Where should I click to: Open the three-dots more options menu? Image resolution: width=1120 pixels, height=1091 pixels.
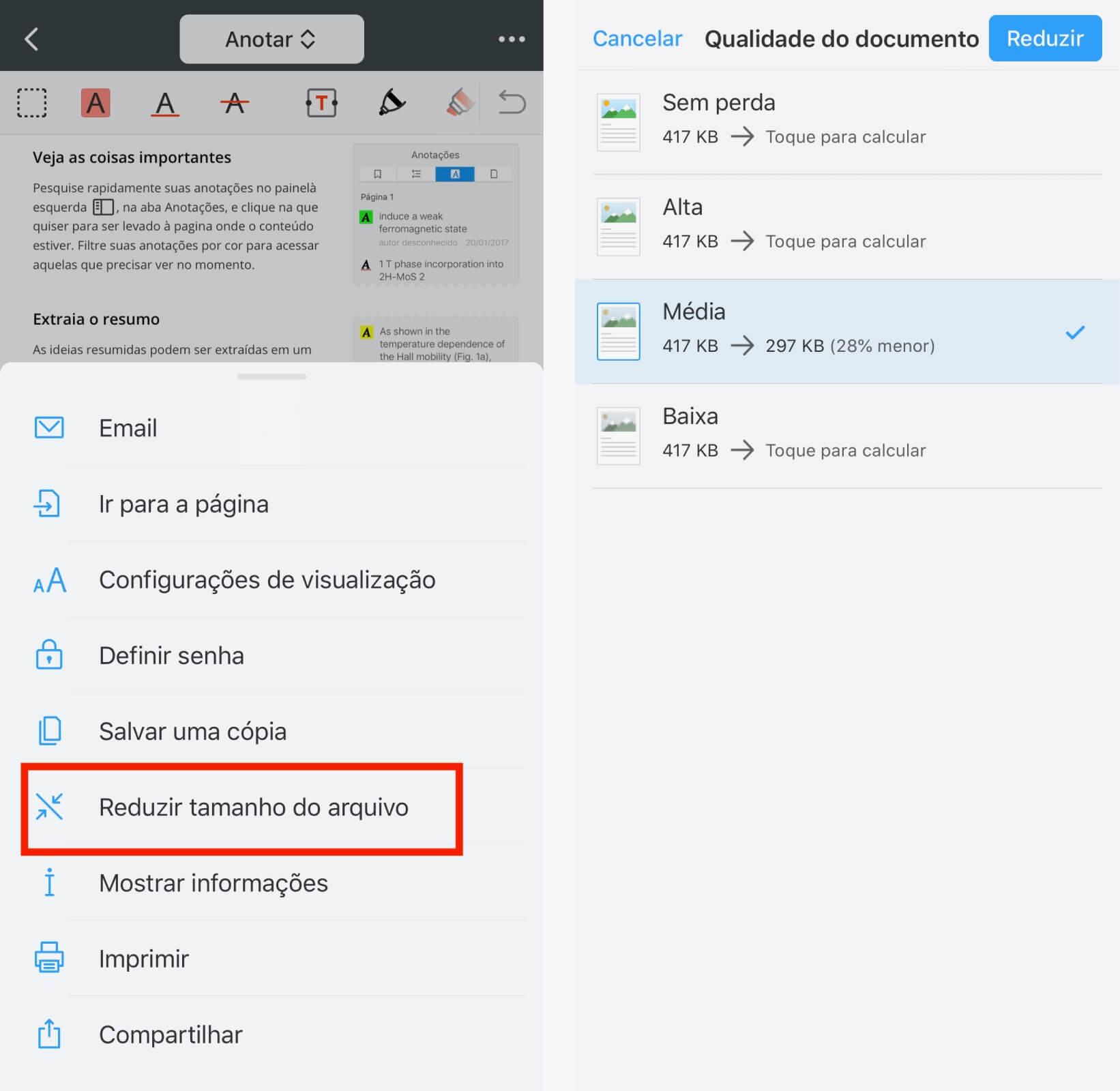tap(512, 40)
